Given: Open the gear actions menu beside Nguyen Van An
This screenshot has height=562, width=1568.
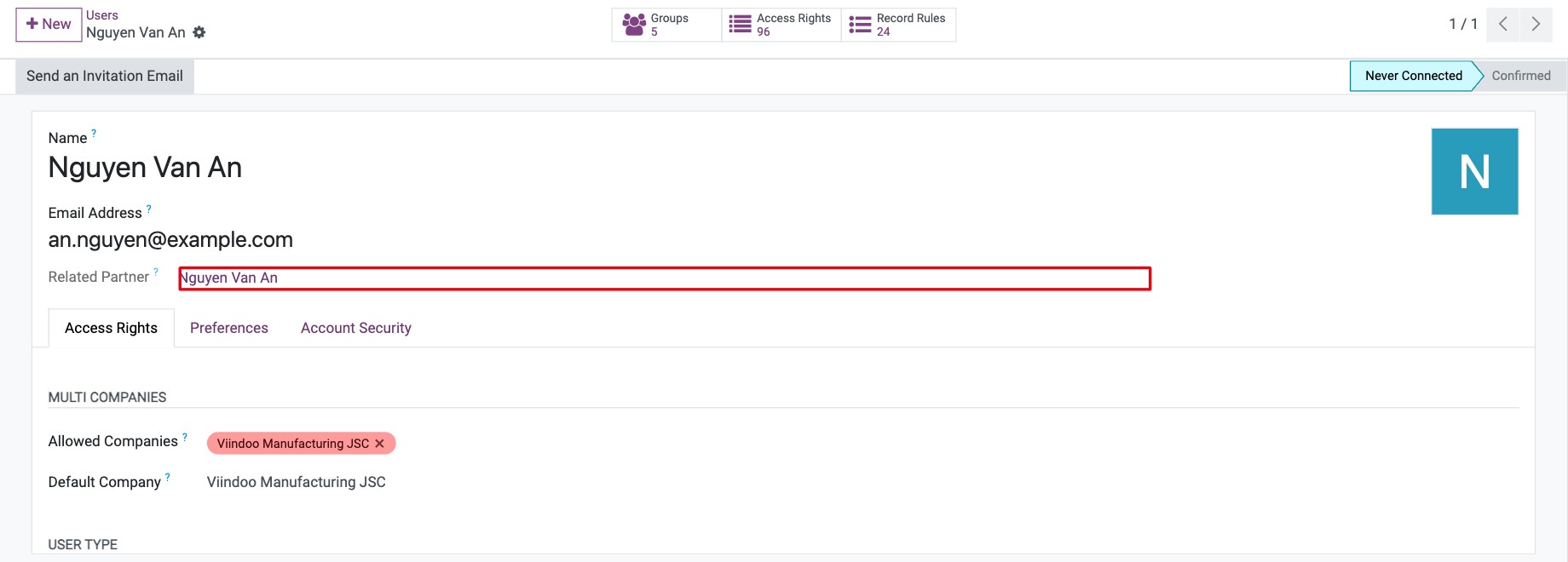Looking at the screenshot, I should tap(199, 32).
